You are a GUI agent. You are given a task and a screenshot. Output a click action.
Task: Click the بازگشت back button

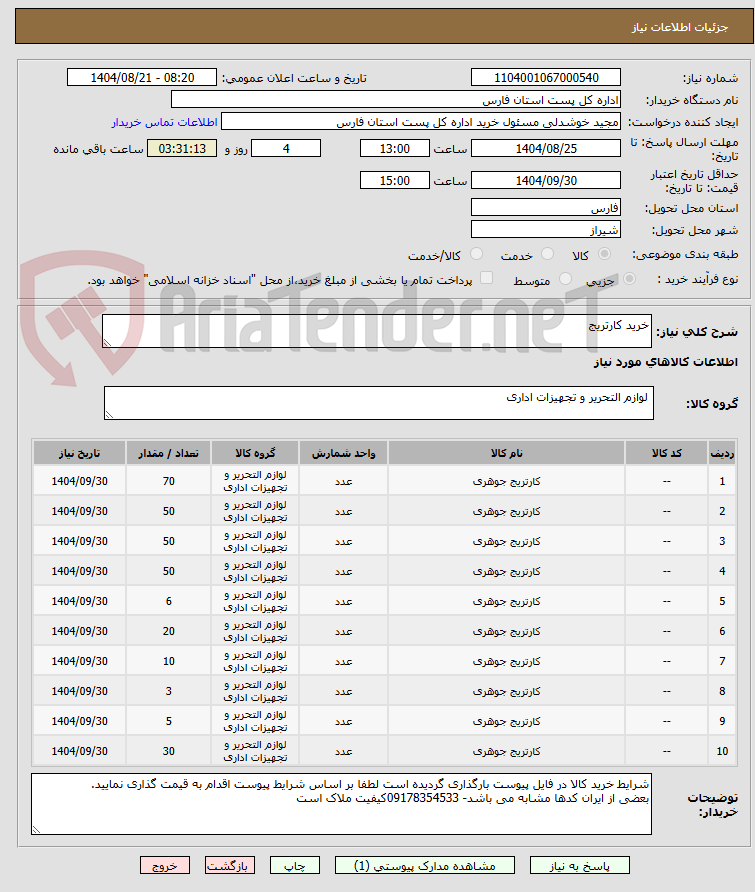coord(230,865)
